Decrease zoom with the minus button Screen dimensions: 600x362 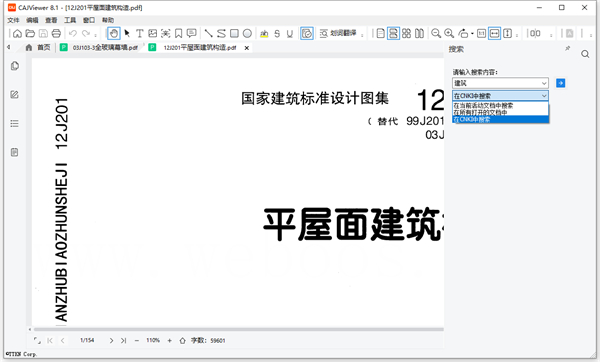[x=137, y=340]
